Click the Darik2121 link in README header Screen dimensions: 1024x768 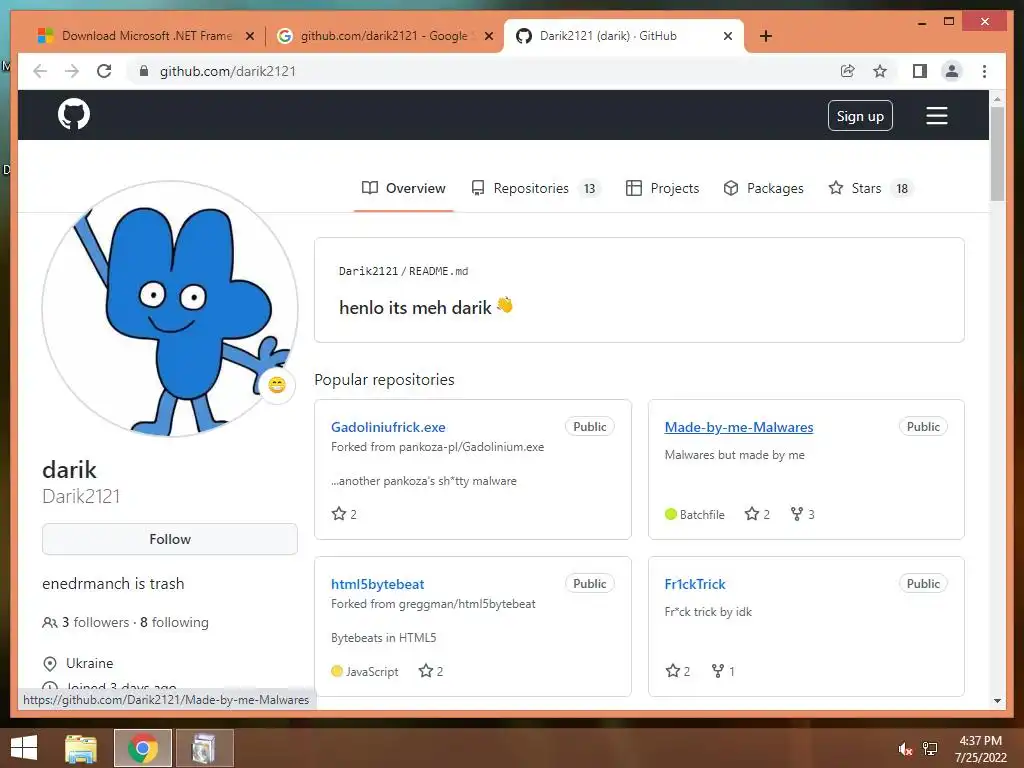tap(368, 271)
